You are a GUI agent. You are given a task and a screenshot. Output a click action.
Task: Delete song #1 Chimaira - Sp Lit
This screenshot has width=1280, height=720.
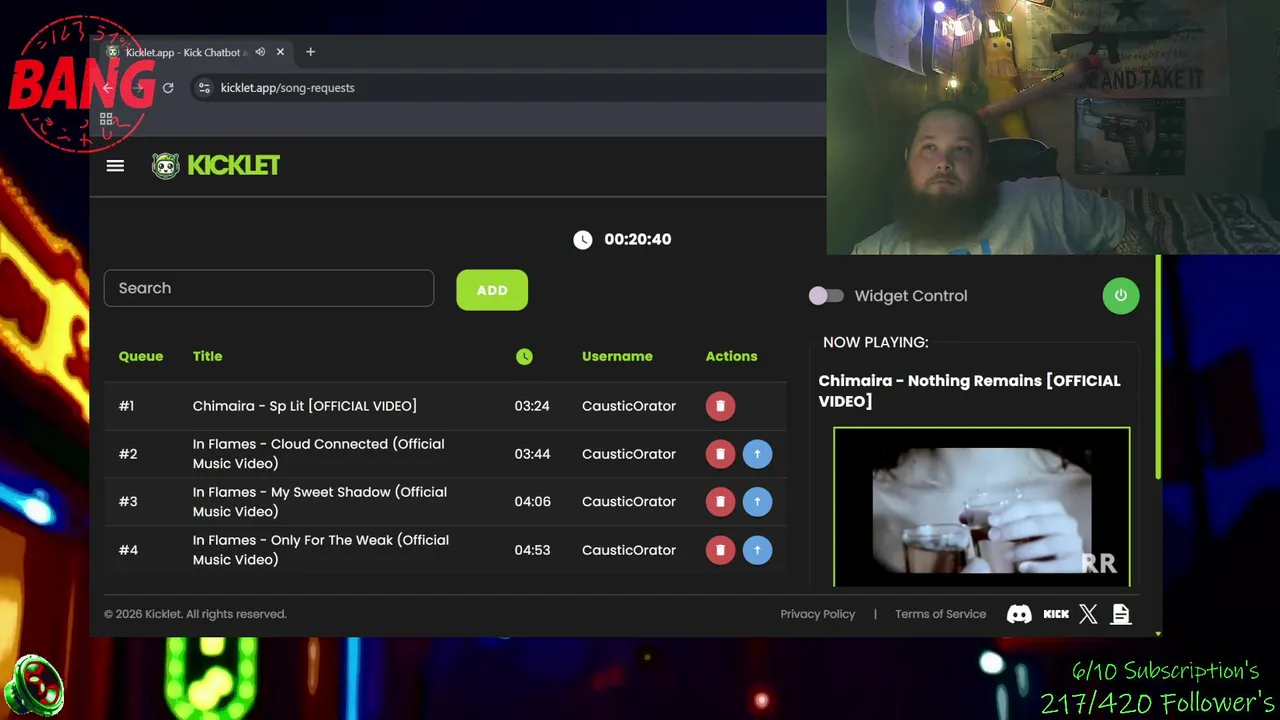pos(720,406)
